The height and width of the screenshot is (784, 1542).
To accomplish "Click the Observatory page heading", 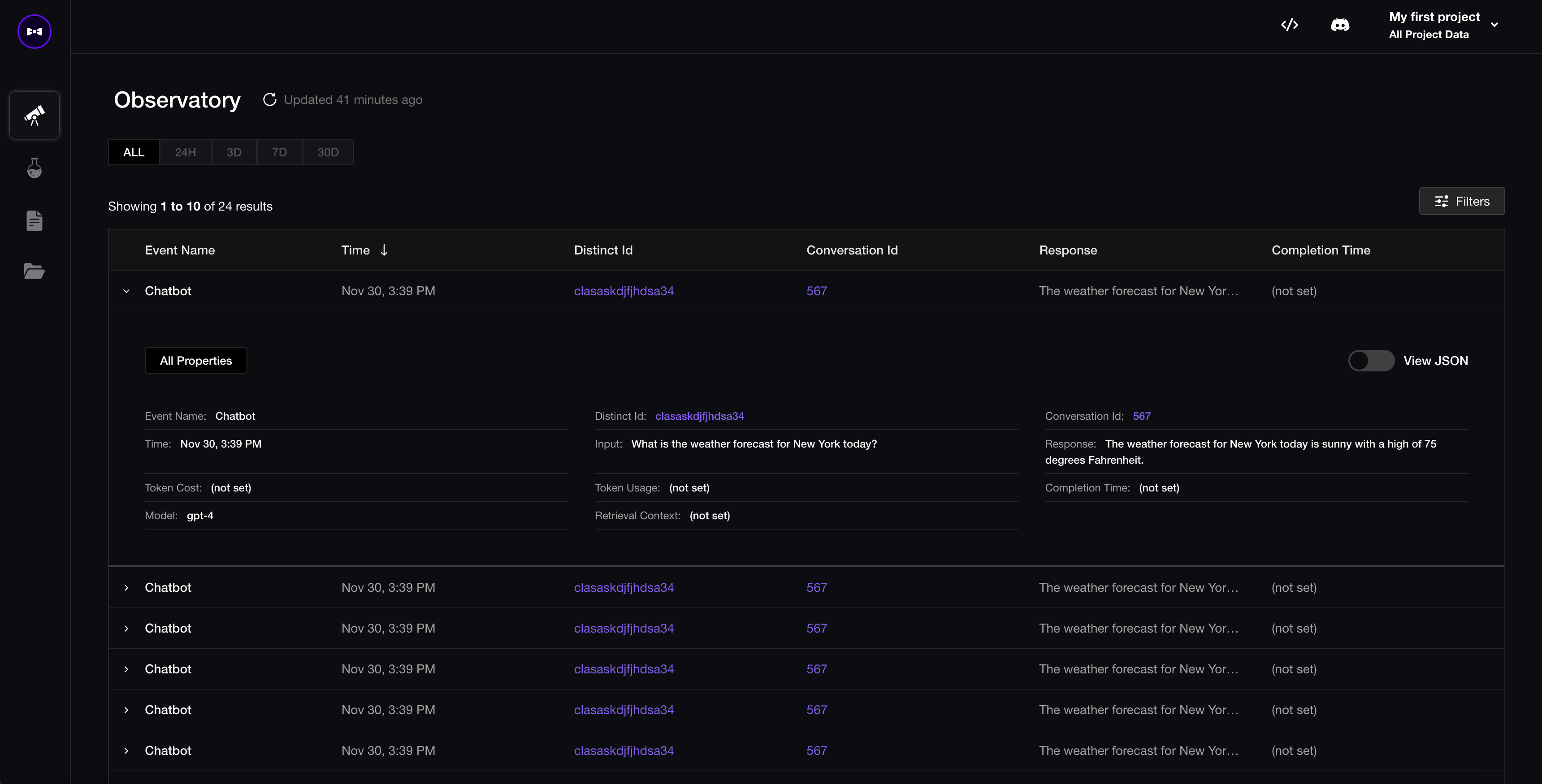I will click(x=177, y=99).
